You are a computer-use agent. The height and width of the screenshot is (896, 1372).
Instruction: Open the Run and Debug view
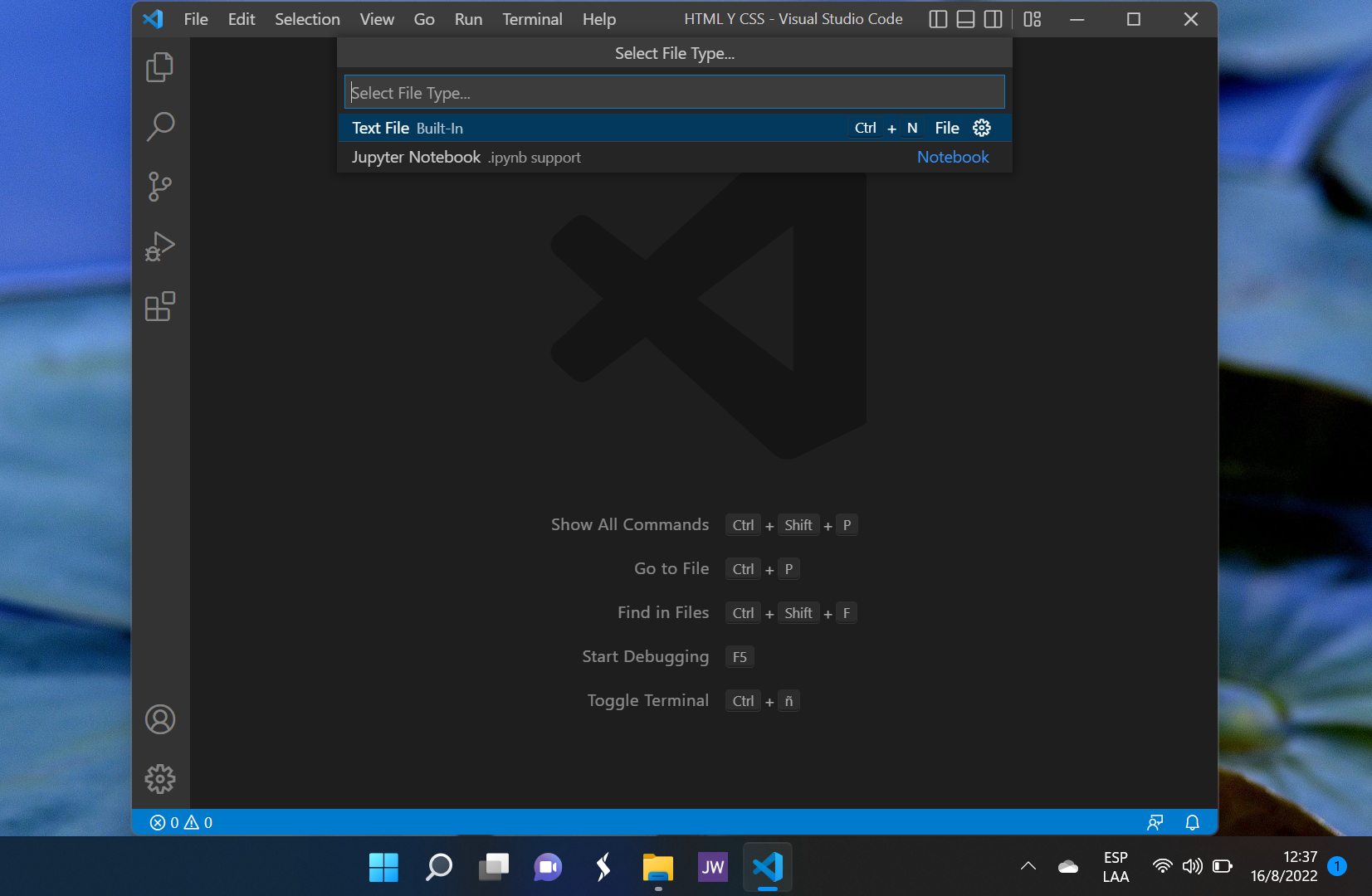click(160, 246)
